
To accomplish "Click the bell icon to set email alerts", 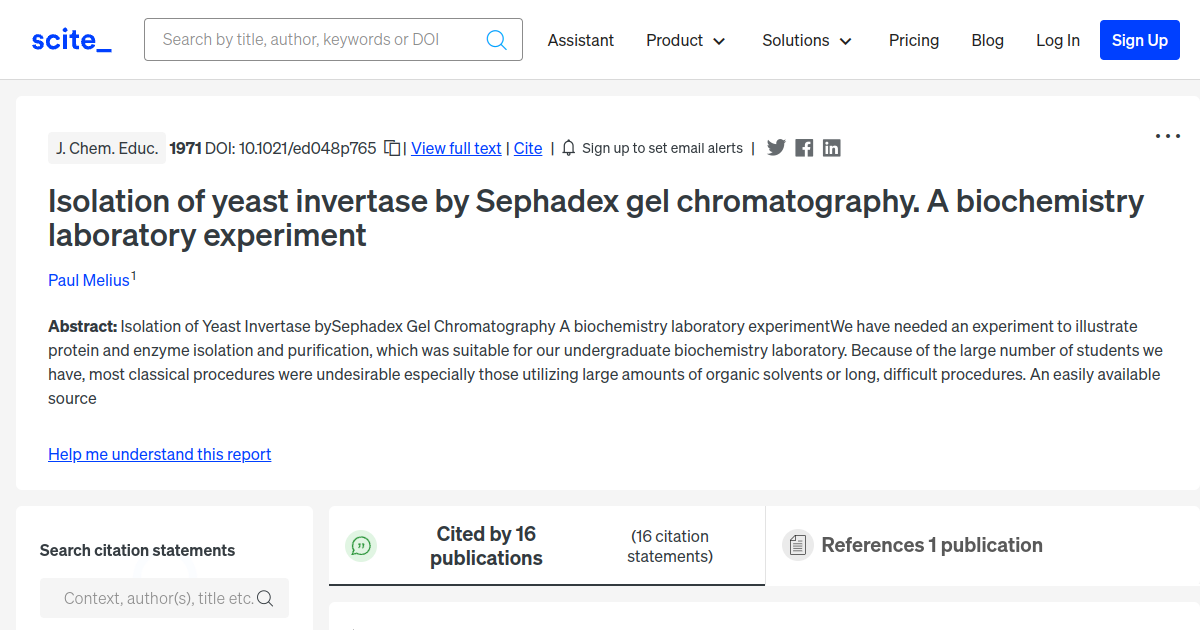I will click(x=567, y=147).
